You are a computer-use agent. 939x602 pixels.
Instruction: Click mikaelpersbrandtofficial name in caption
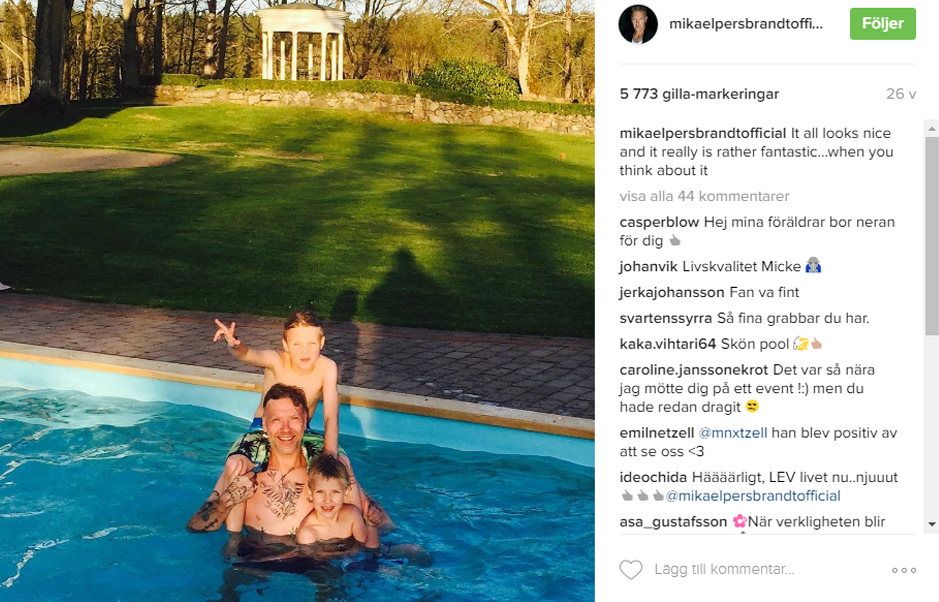click(702, 134)
